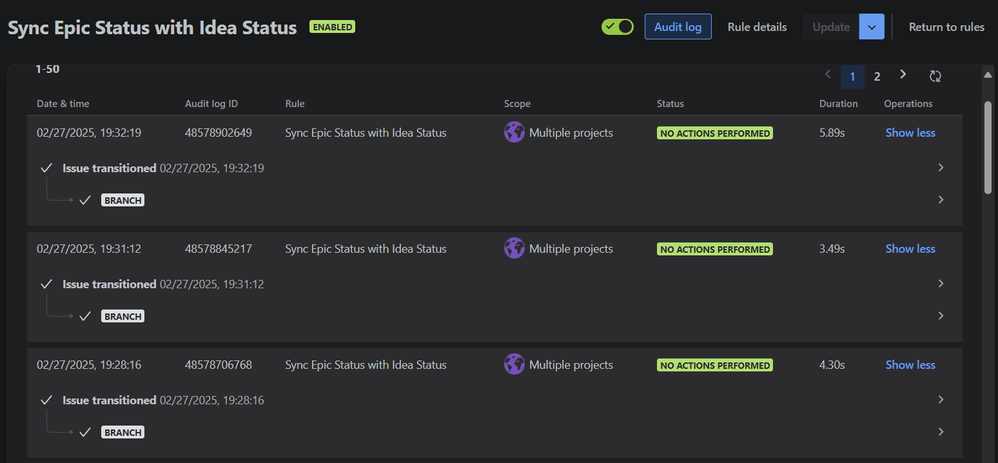This screenshot has height=463, width=998.
Task: Click the BRANCH badge under 19:31:12 entry
Action: pyautogui.click(x=123, y=316)
